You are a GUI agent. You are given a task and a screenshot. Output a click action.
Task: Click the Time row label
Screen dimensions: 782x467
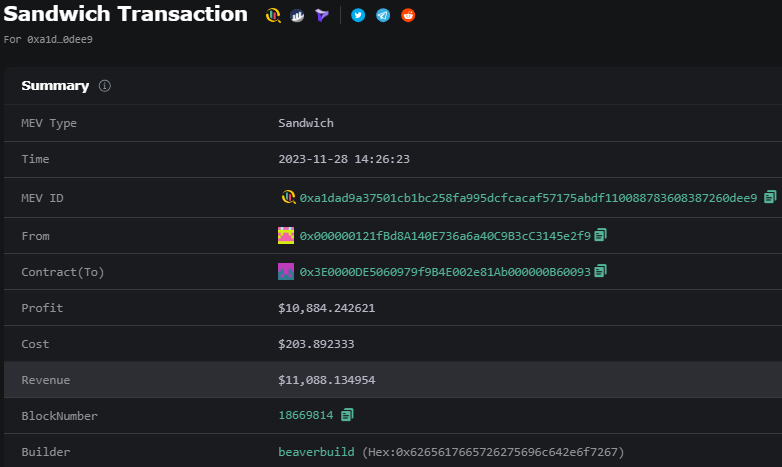click(35, 159)
